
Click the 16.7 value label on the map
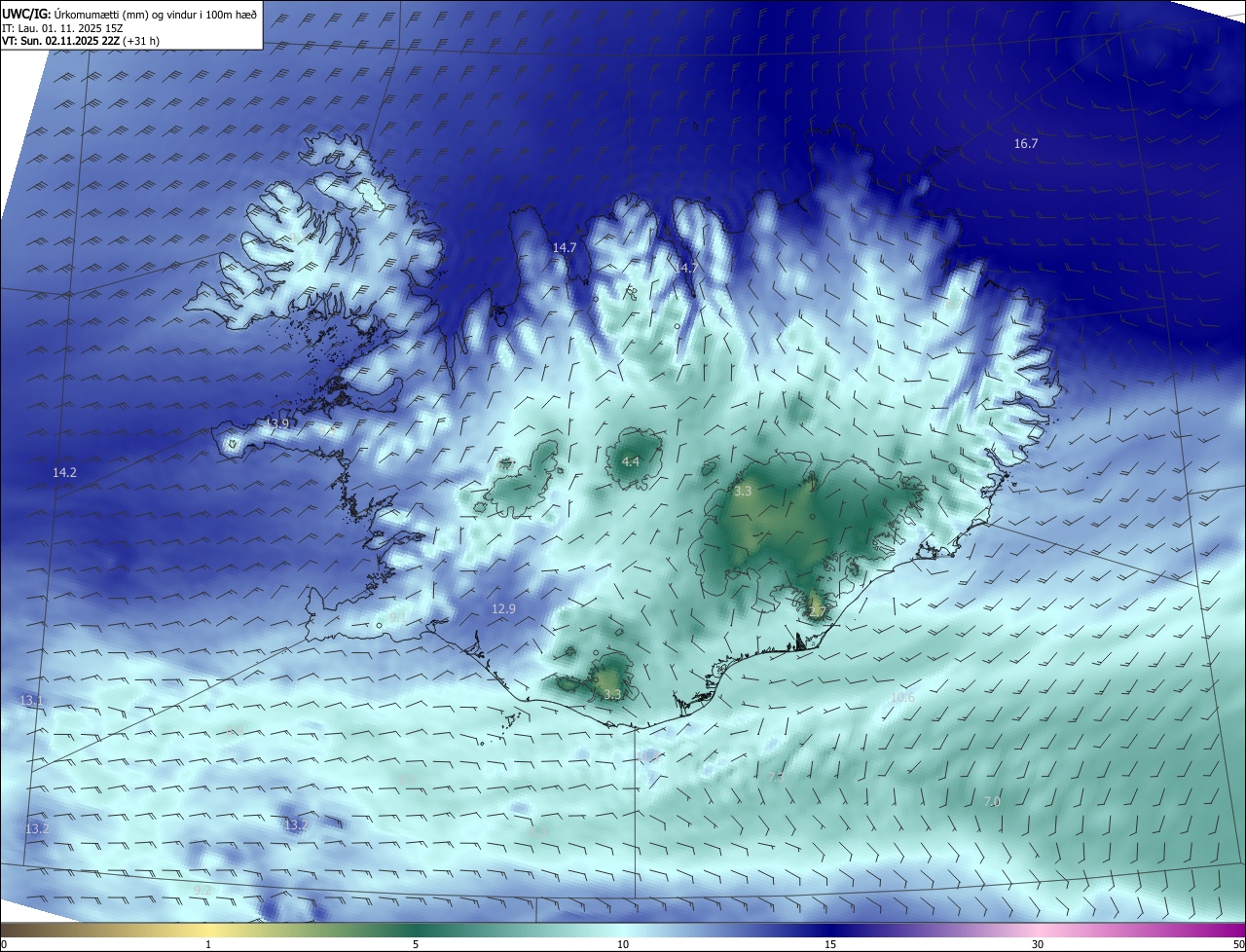pos(1026,143)
